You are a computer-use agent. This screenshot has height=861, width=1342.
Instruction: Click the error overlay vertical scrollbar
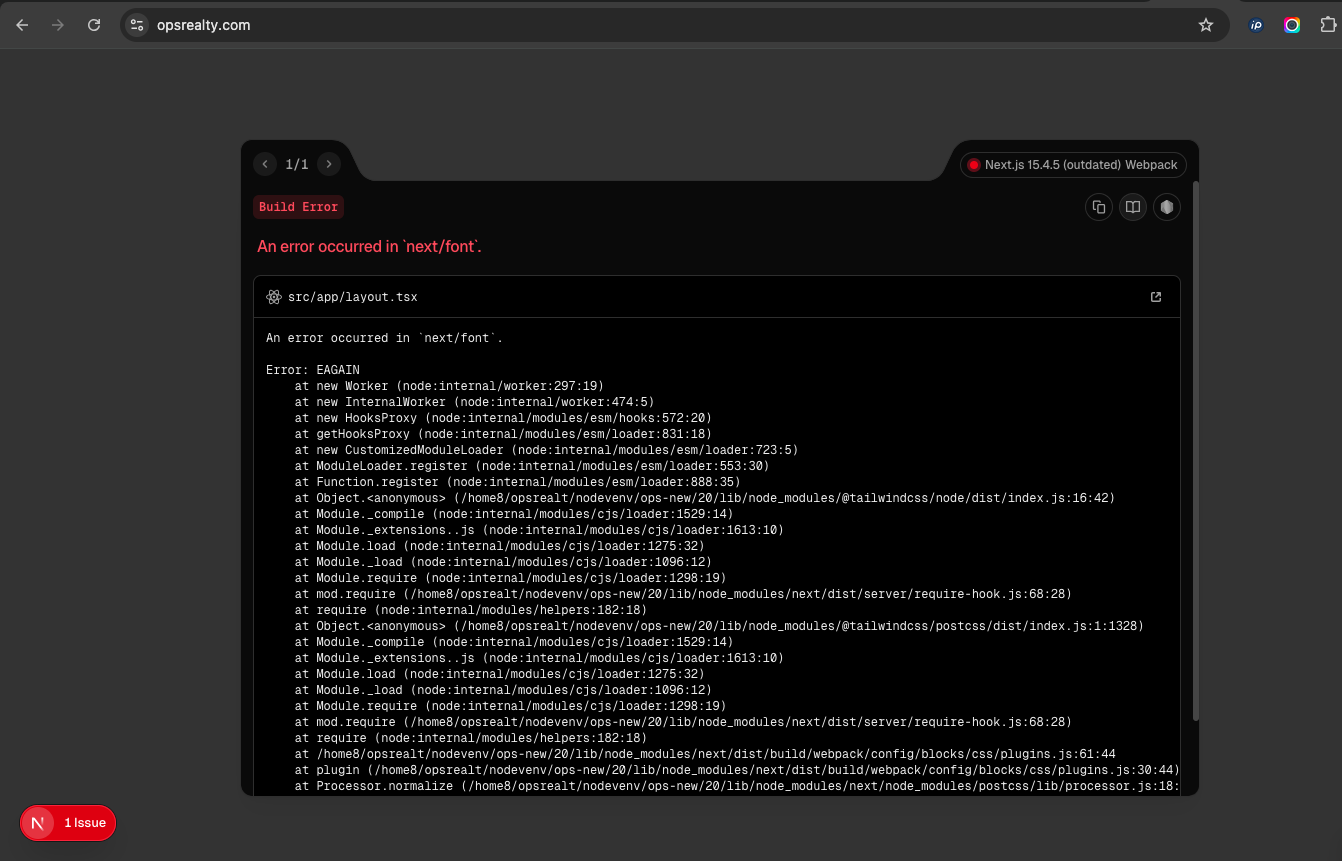1195,450
